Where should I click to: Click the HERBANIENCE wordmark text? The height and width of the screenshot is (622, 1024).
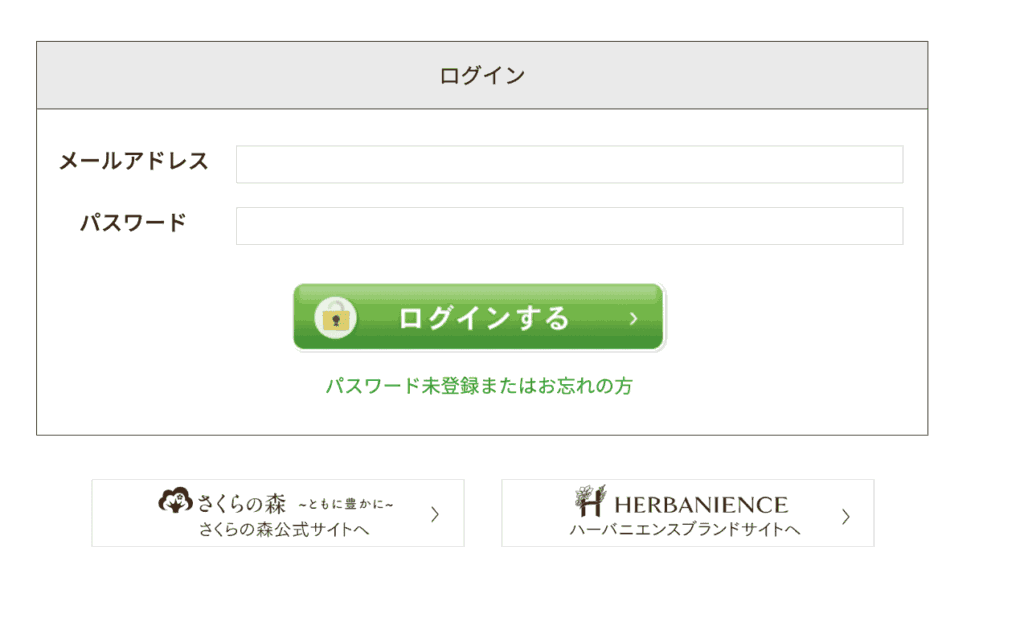(701, 505)
